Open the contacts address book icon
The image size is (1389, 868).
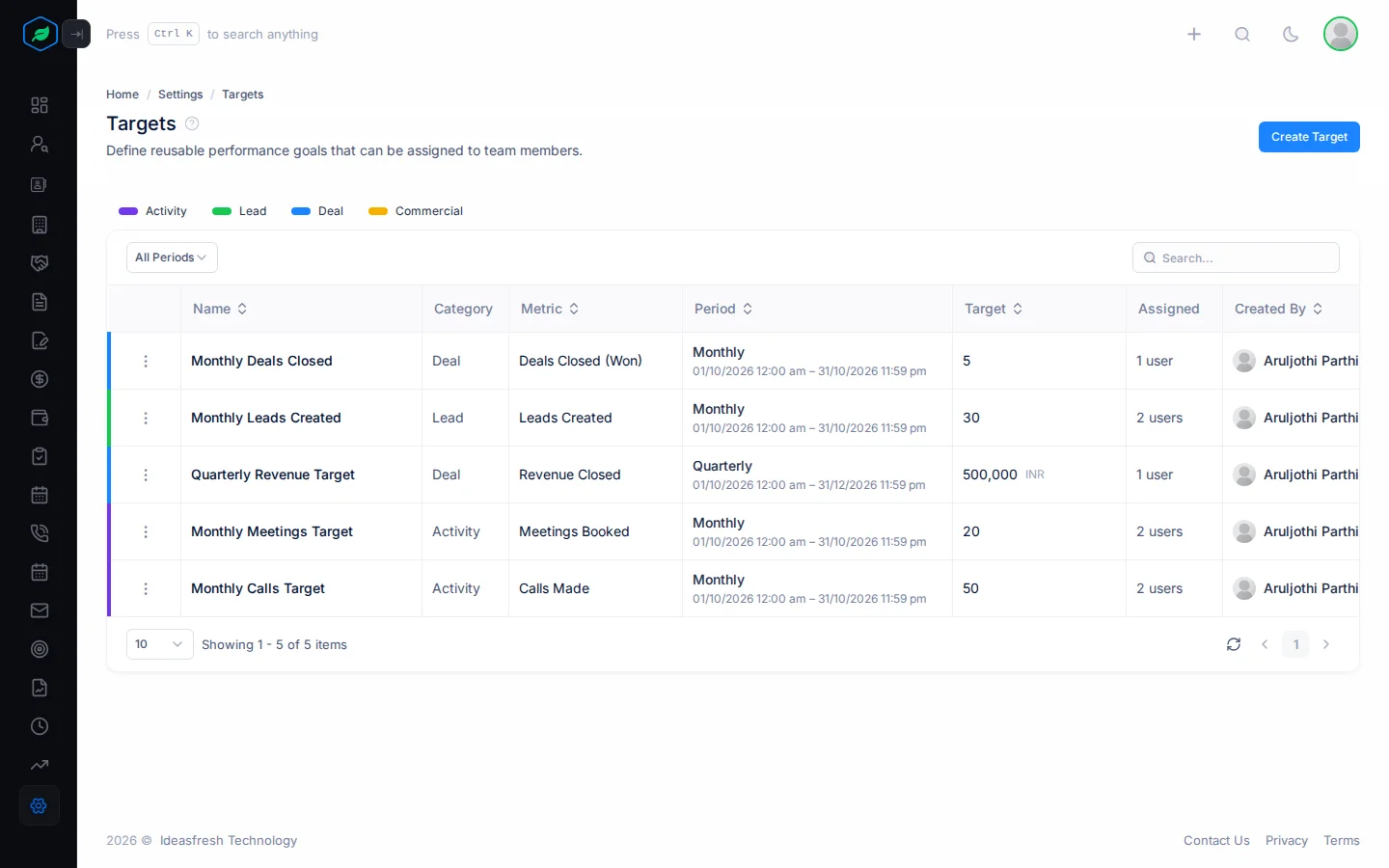click(x=40, y=184)
